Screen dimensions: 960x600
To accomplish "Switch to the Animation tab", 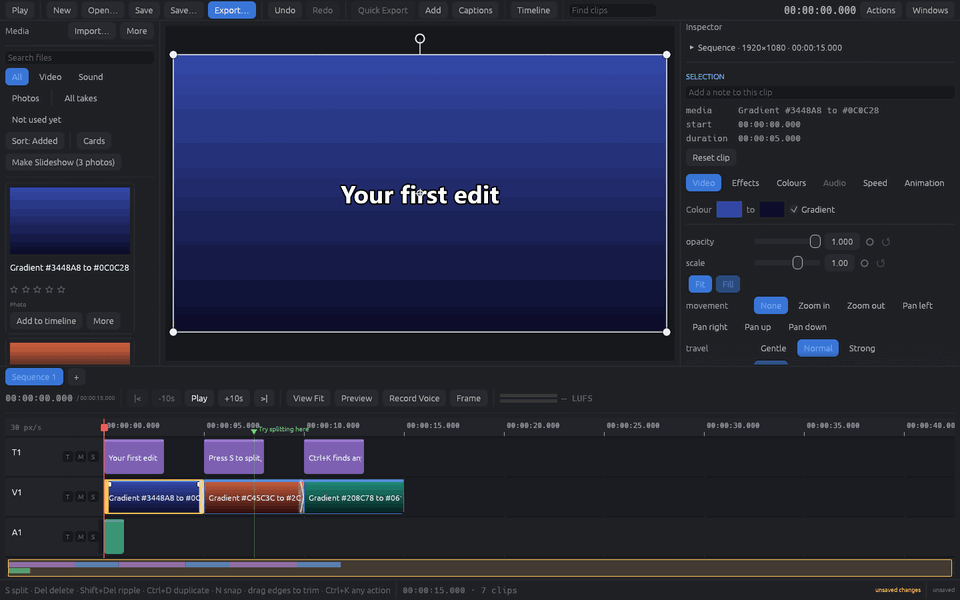I will [924, 183].
